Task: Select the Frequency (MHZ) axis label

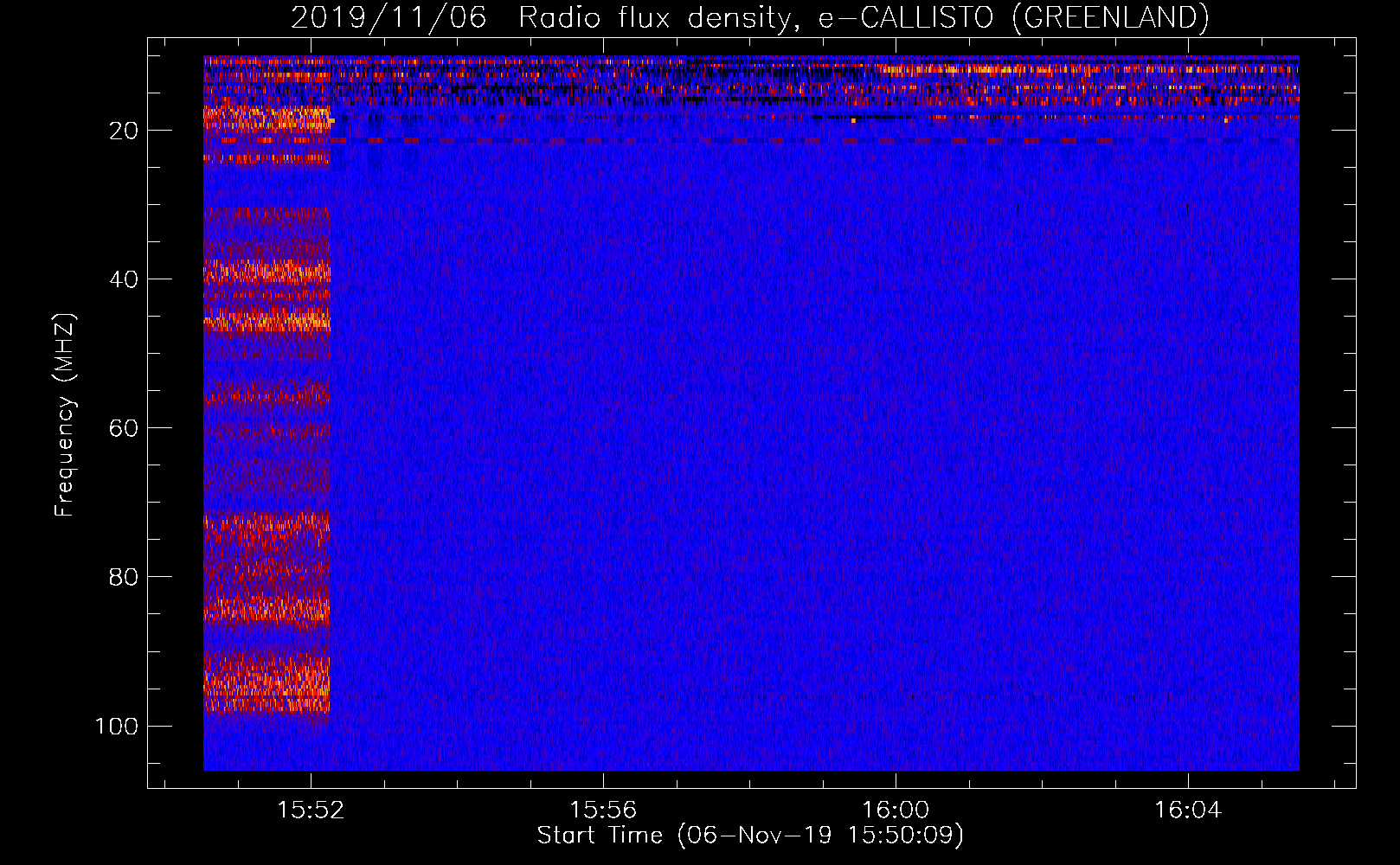Action: pos(65,414)
